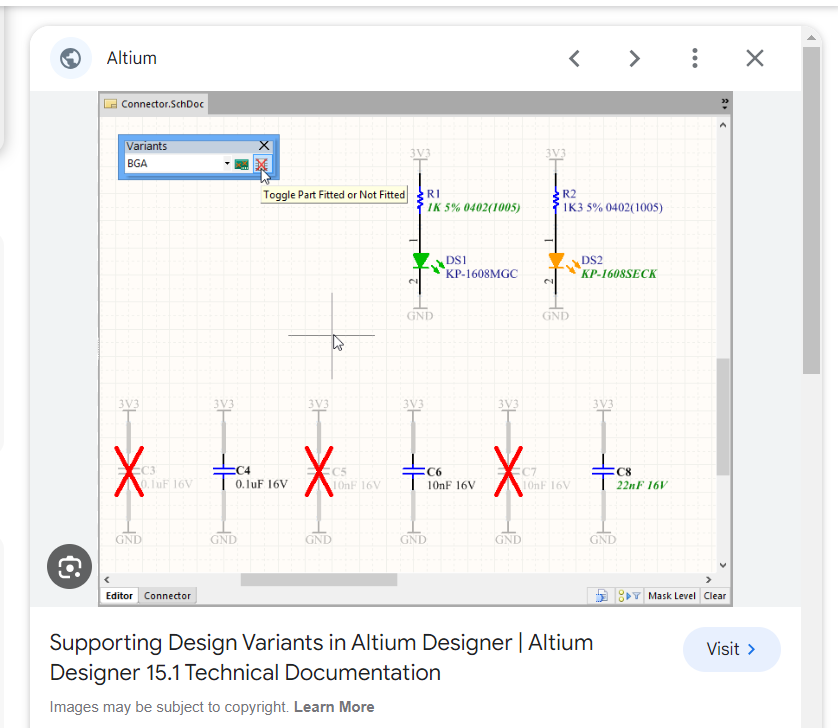Screen dimensions: 838x728
Task: Follow the Learn More copyright link
Action: point(334,707)
